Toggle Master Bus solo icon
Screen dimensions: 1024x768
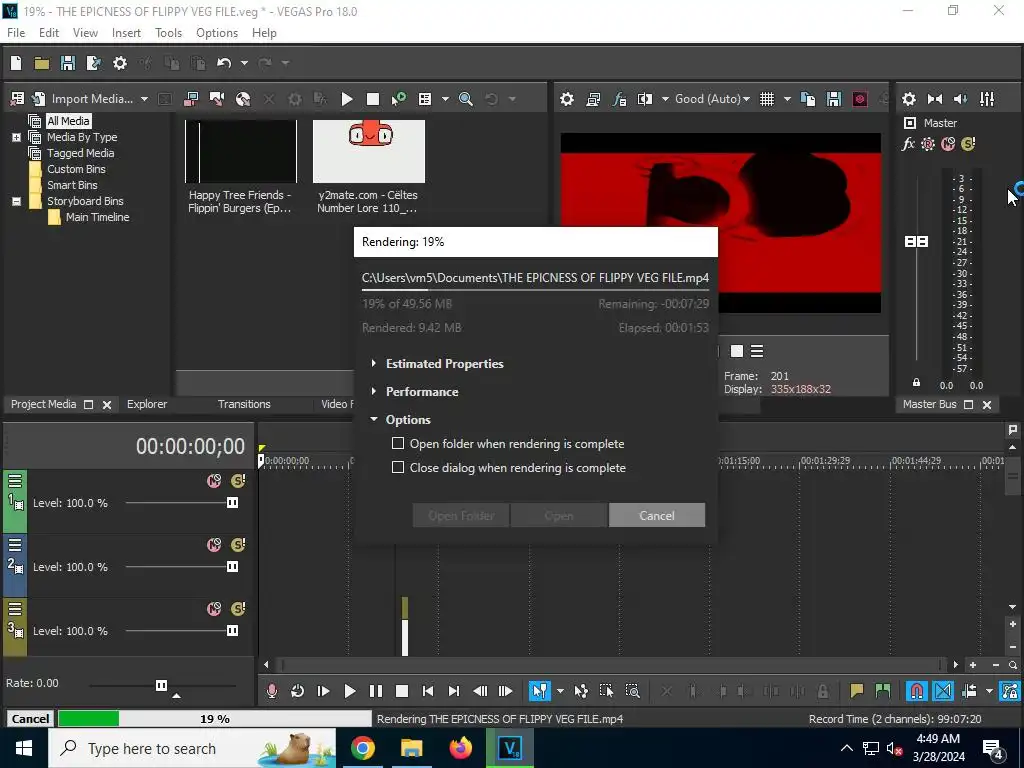click(968, 144)
